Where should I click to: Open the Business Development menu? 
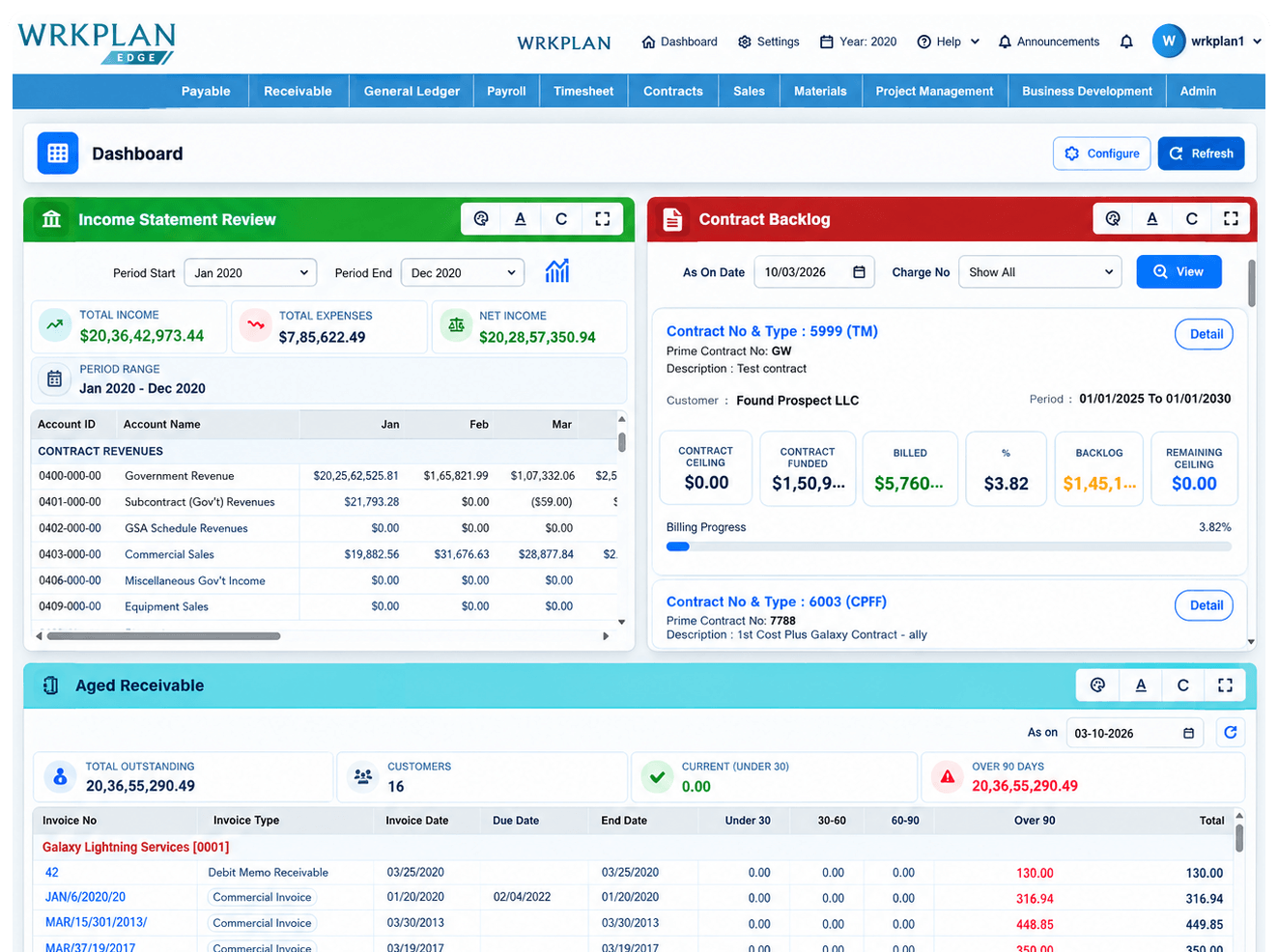click(1087, 92)
